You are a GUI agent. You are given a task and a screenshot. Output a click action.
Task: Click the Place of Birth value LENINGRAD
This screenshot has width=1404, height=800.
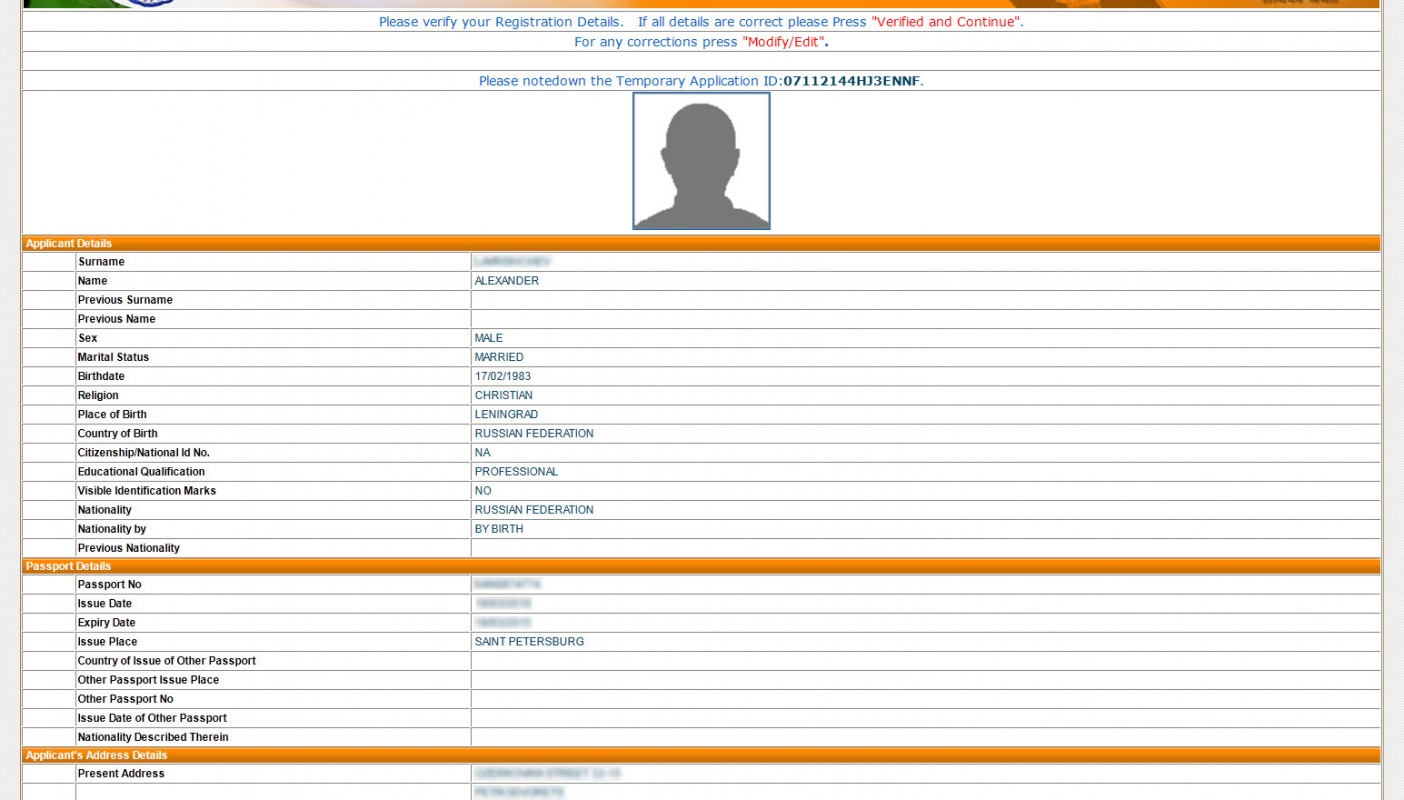coord(506,414)
